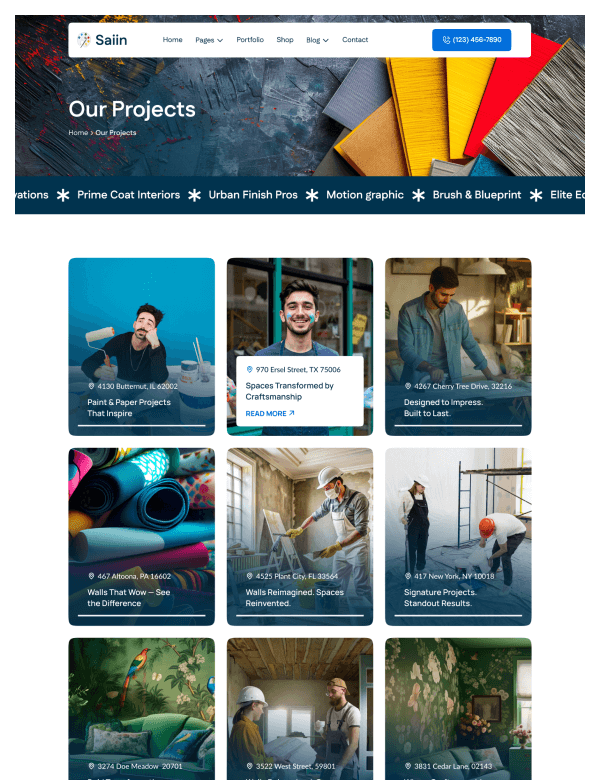Viewport: 600px width, 780px height.
Task: Open the Contact menu item
Action: pyautogui.click(x=355, y=40)
